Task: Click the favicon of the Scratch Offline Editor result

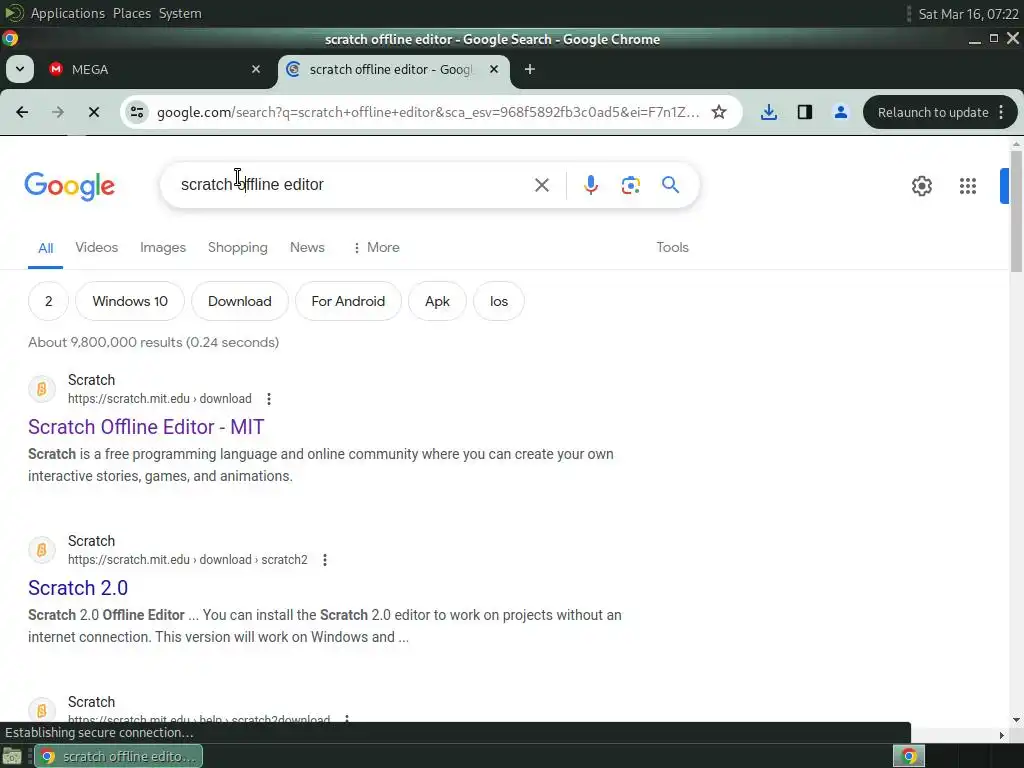Action: (42, 389)
